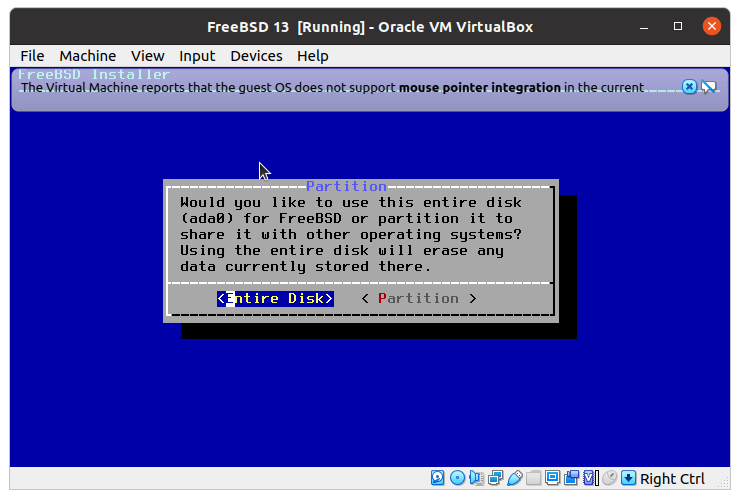Click the virtualization CPU status icon
740x499 pixels.
click(590, 478)
